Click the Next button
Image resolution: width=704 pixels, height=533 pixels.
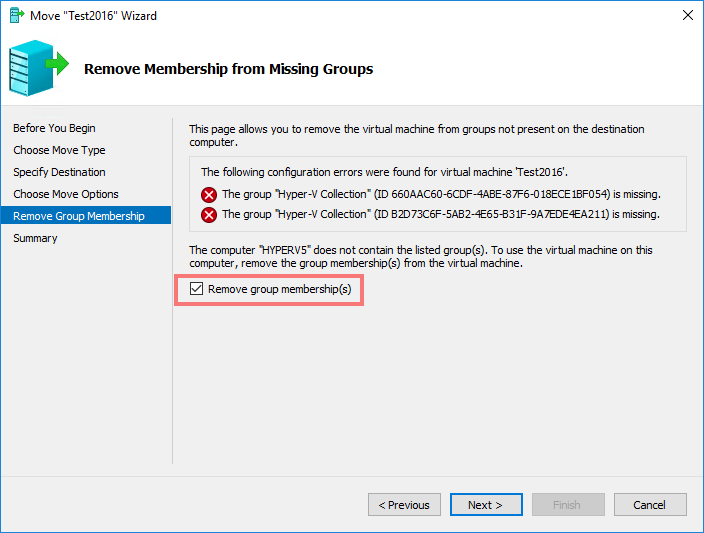click(486, 505)
